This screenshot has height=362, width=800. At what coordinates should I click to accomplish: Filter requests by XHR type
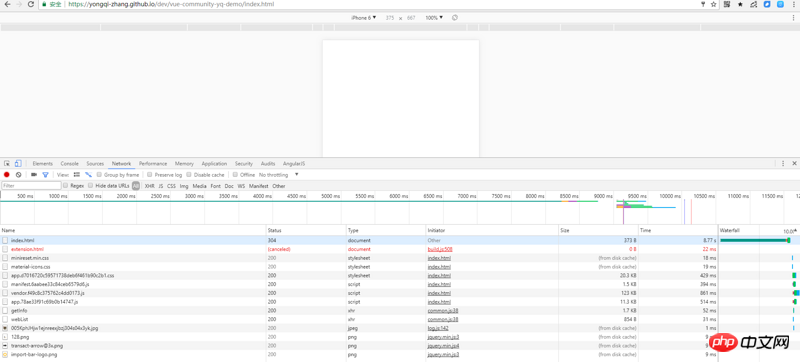point(149,186)
